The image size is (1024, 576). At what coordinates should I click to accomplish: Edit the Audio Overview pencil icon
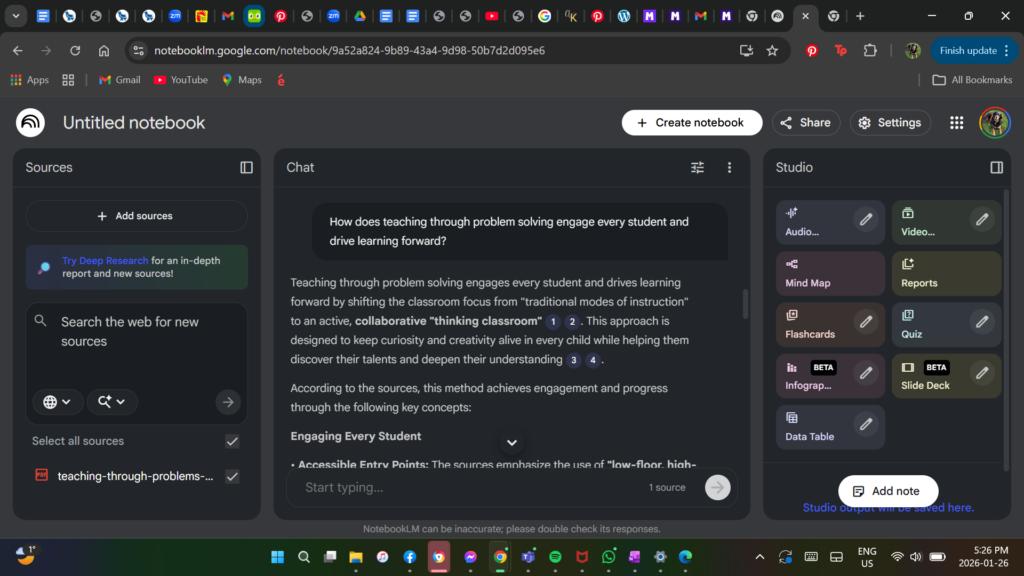coord(865,220)
